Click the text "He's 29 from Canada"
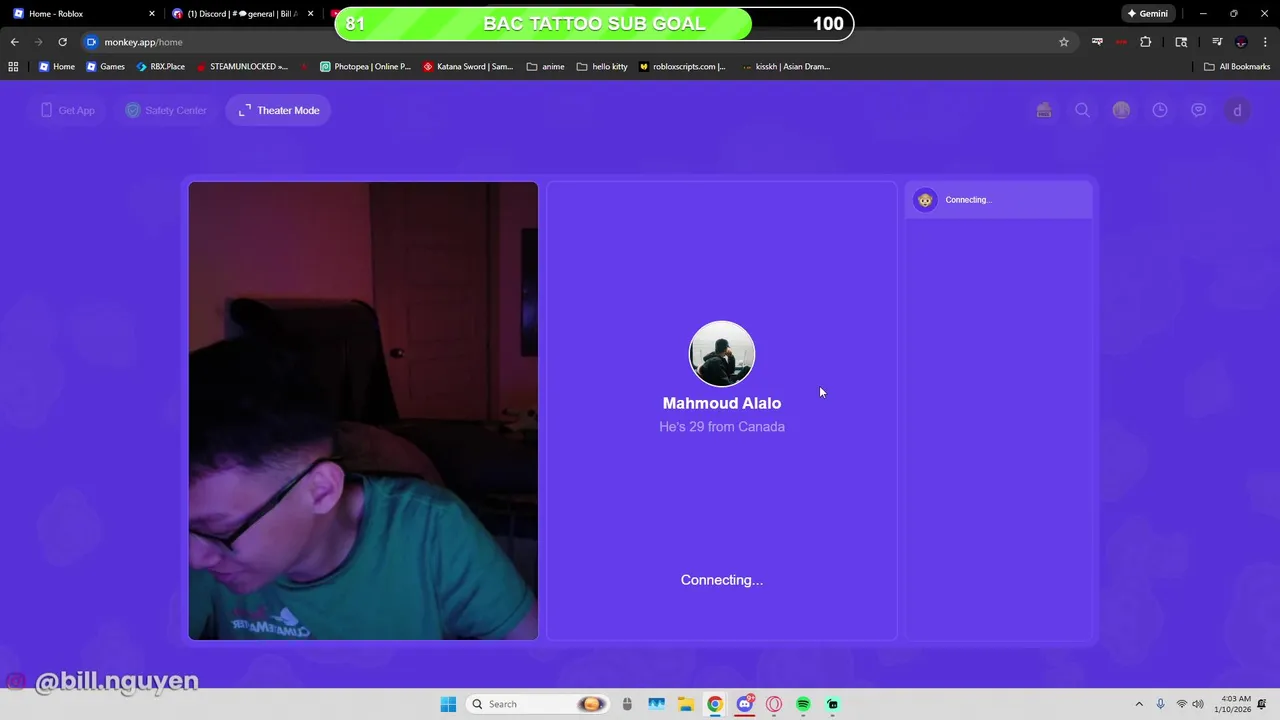Image resolution: width=1280 pixels, height=720 pixels. (722, 427)
